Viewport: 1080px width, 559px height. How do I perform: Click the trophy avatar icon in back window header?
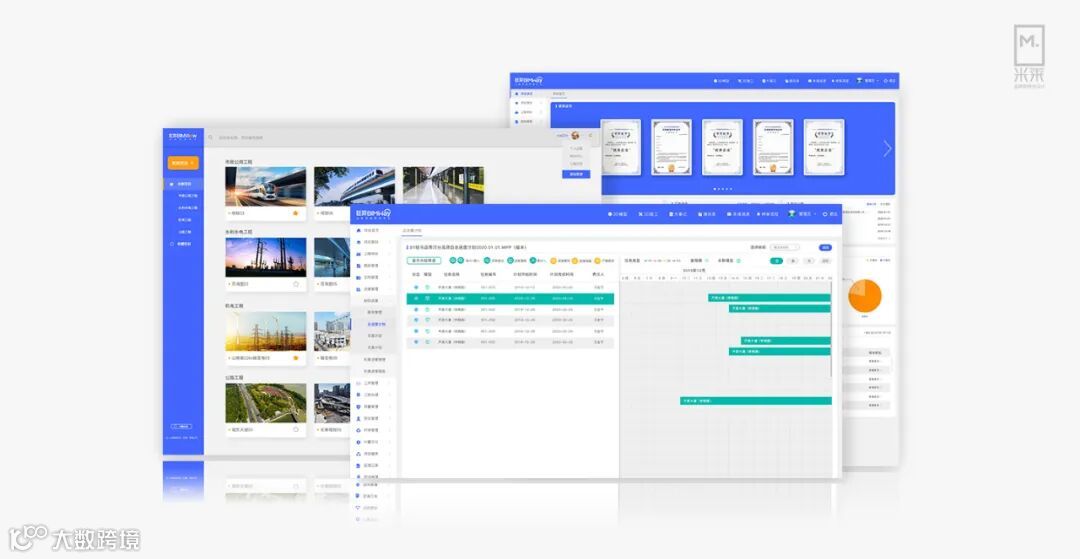(x=860, y=81)
